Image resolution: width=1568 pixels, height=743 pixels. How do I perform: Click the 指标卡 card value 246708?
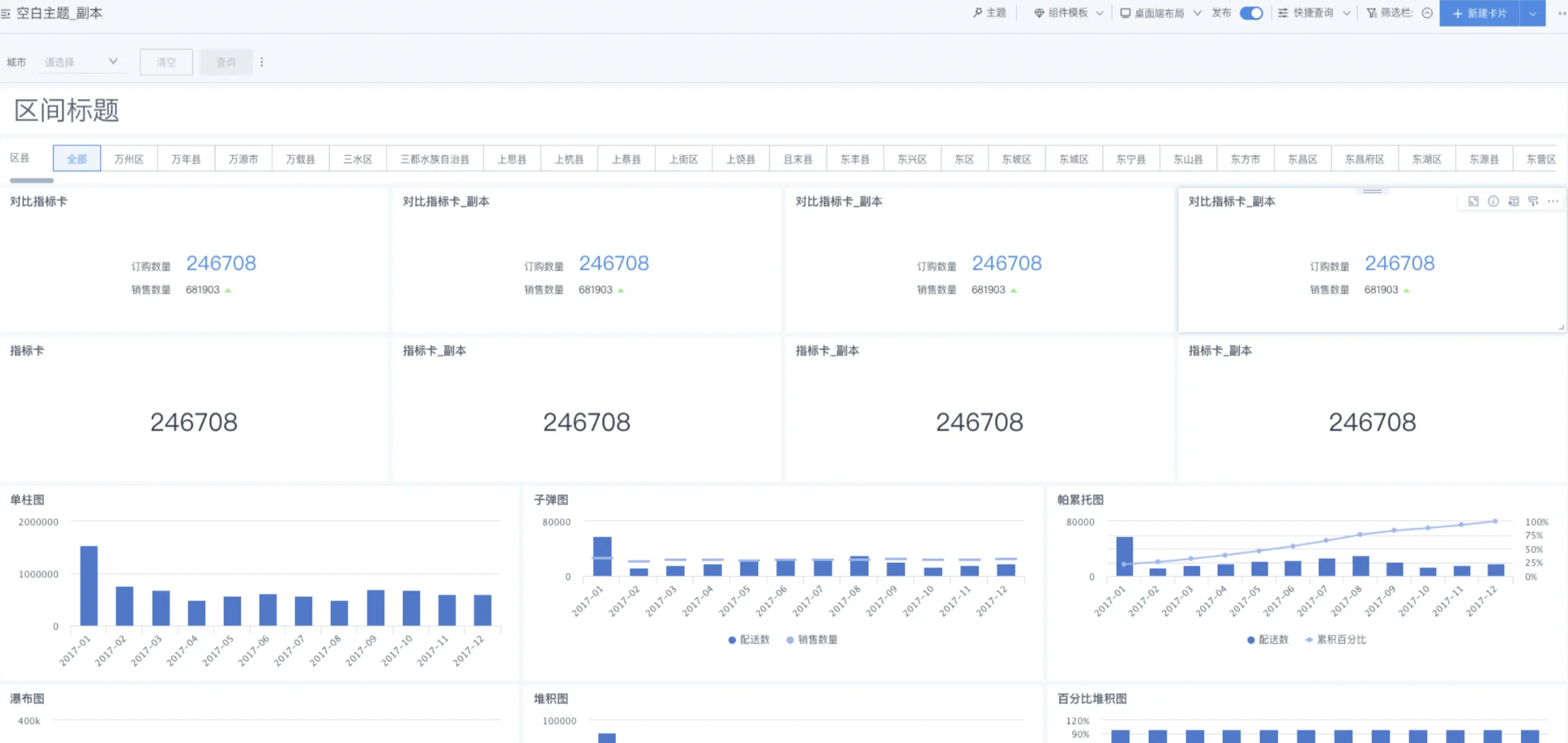click(x=193, y=422)
